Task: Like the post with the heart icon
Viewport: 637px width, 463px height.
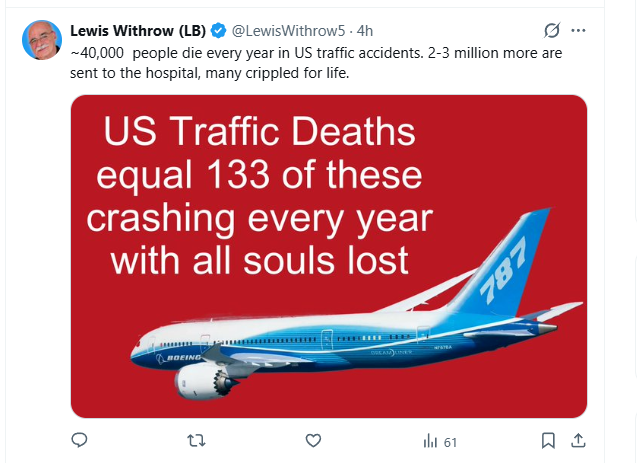Action: click(x=313, y=440)
